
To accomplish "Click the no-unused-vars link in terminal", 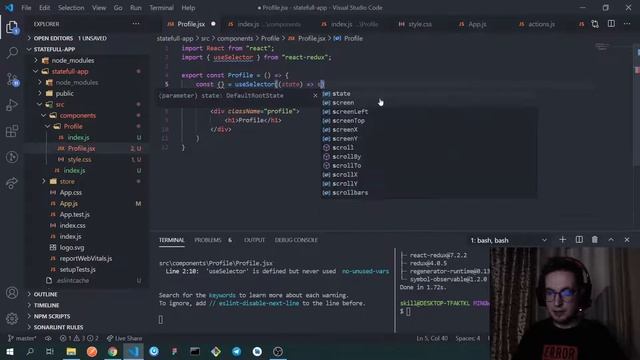I will click(x=365, y=271).
